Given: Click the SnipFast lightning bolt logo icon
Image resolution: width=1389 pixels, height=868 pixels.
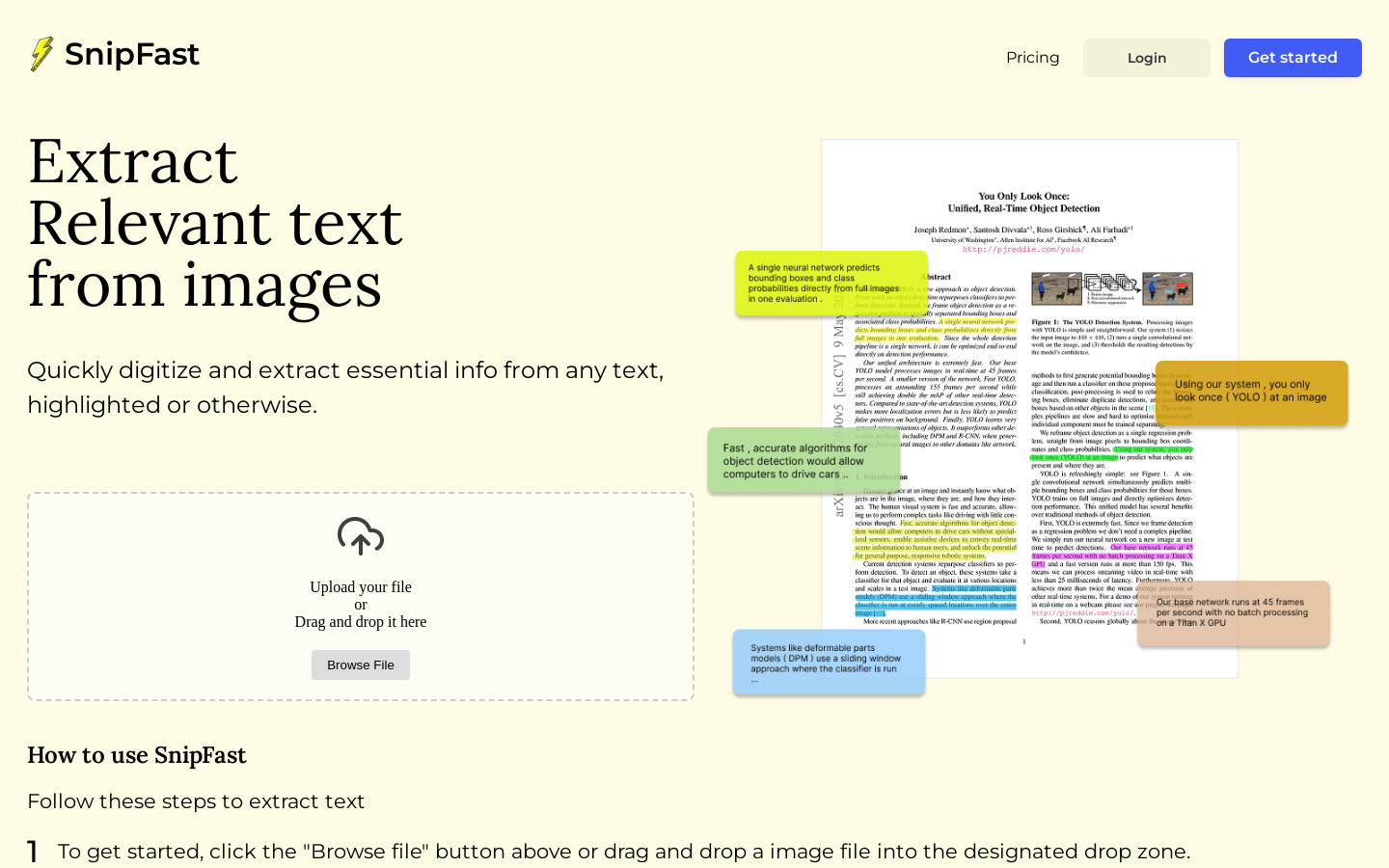Looking at the screenshot, I should tap(41, 54).
